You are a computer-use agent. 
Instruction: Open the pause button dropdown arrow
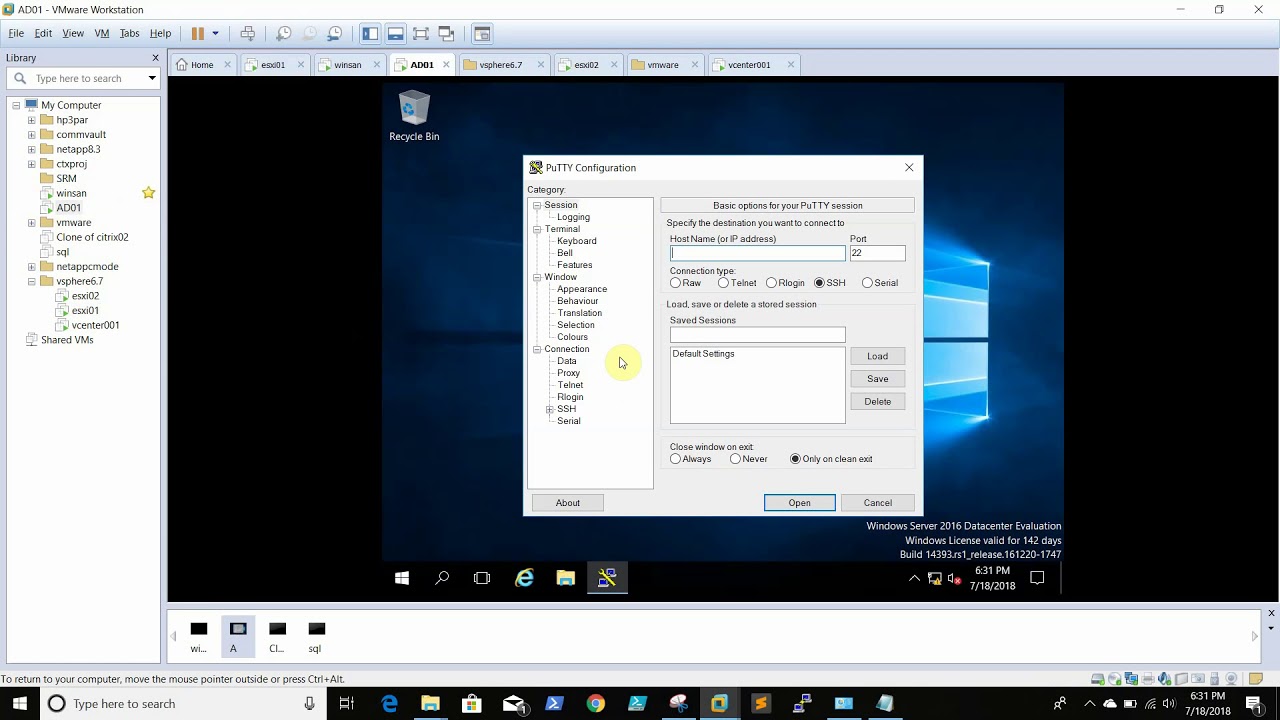pyautogui.click(x=215, y=33)
